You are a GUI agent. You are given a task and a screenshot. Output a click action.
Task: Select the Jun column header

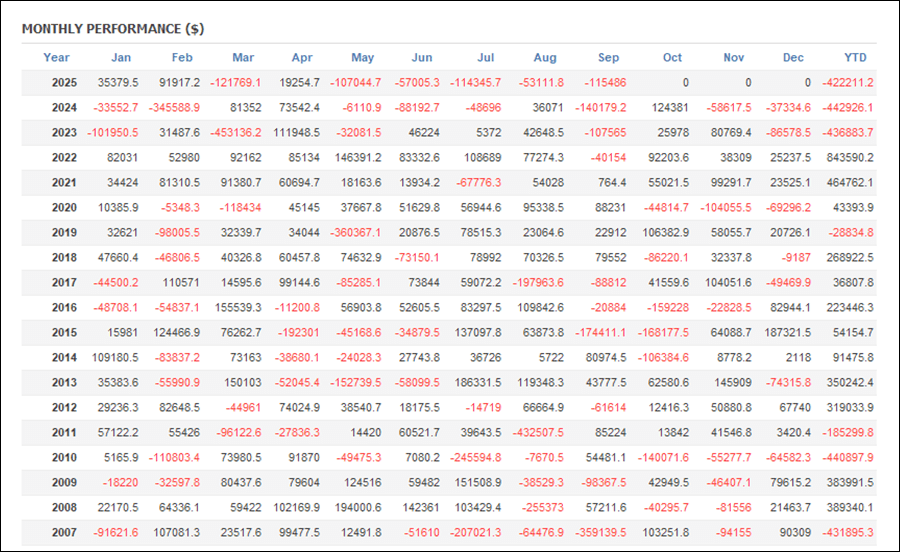coord(422,58)
